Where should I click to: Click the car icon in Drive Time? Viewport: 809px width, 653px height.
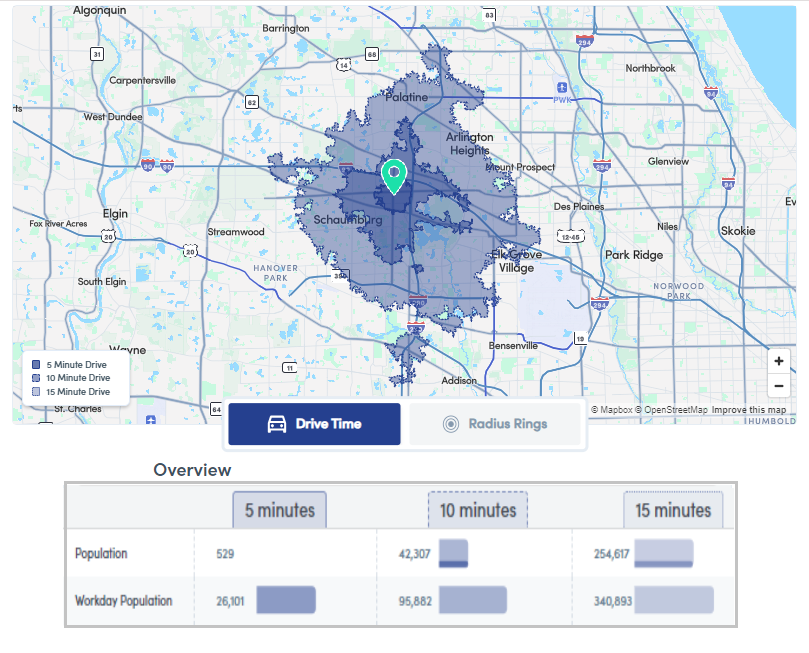(x=277, y=424)
